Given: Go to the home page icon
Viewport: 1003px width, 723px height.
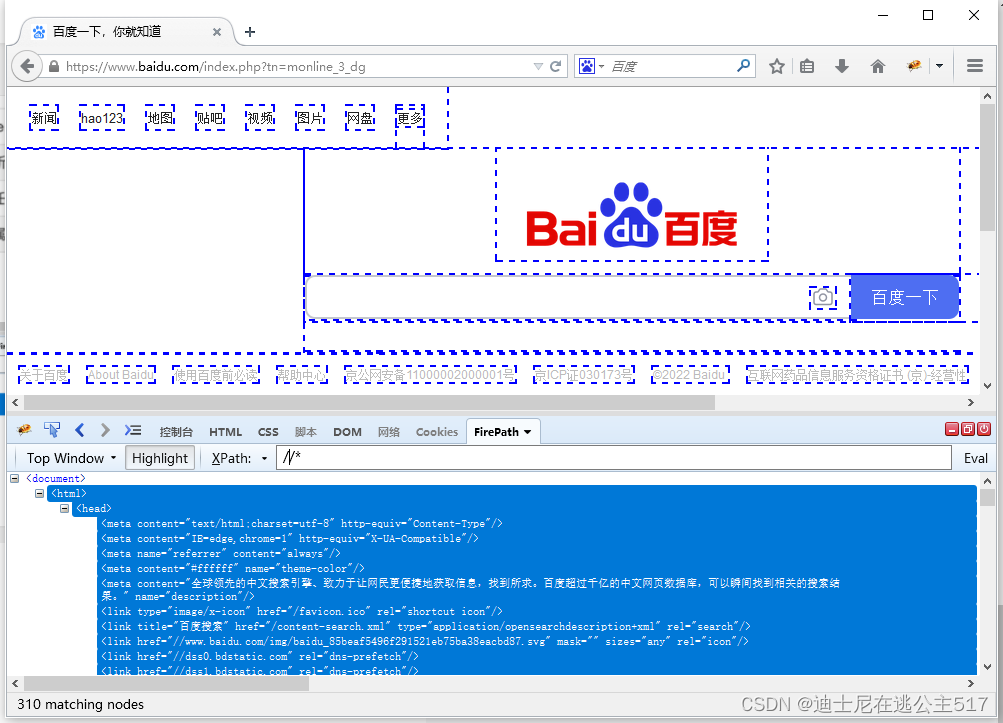Looking at the screenshot, I should (x=878, y=66).
